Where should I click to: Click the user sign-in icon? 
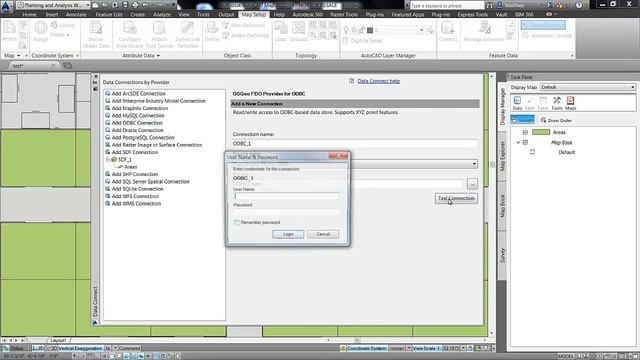(500, 5)
